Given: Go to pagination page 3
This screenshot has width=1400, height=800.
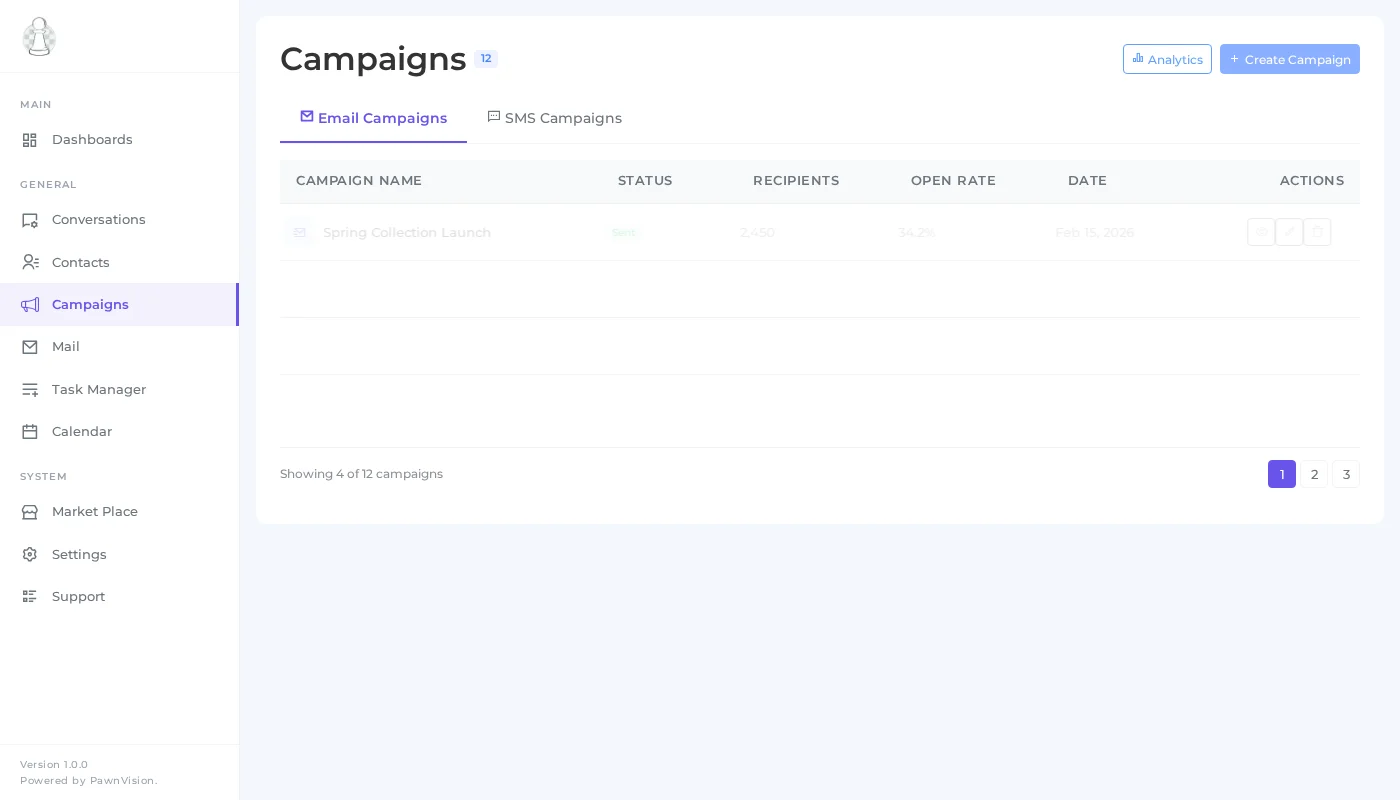Looking at the screenshot, I should pyautogui.click(x=1346, y=474).
